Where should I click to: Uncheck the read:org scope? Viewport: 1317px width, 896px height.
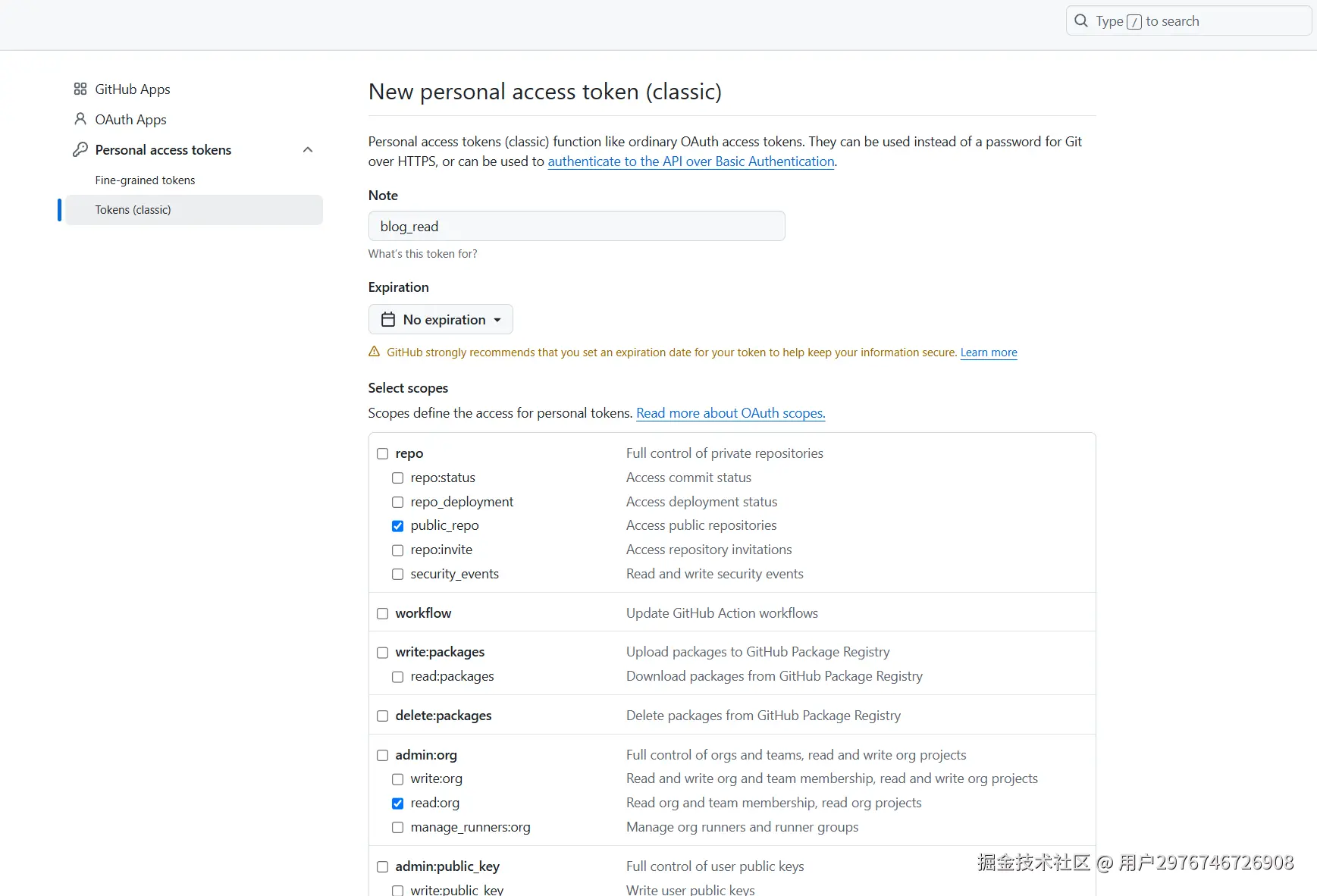(x=397, y=803)
